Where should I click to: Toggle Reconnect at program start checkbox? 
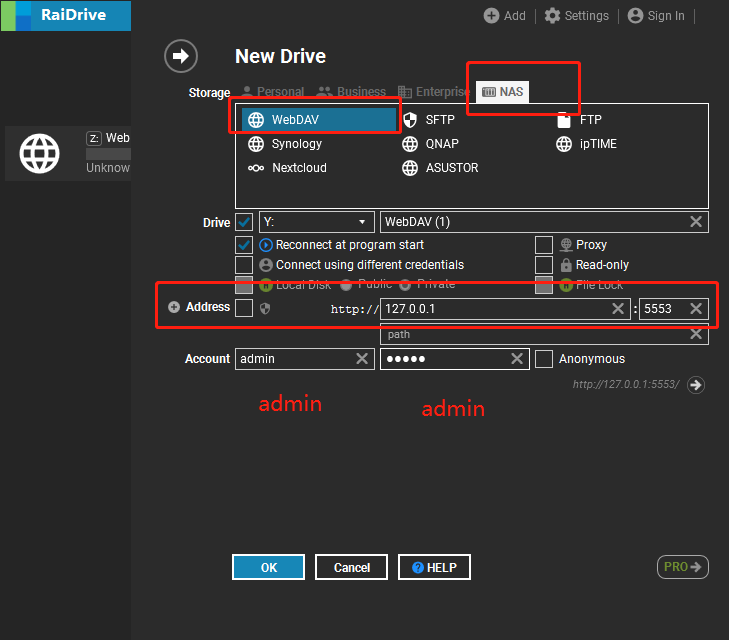point(244,245)
